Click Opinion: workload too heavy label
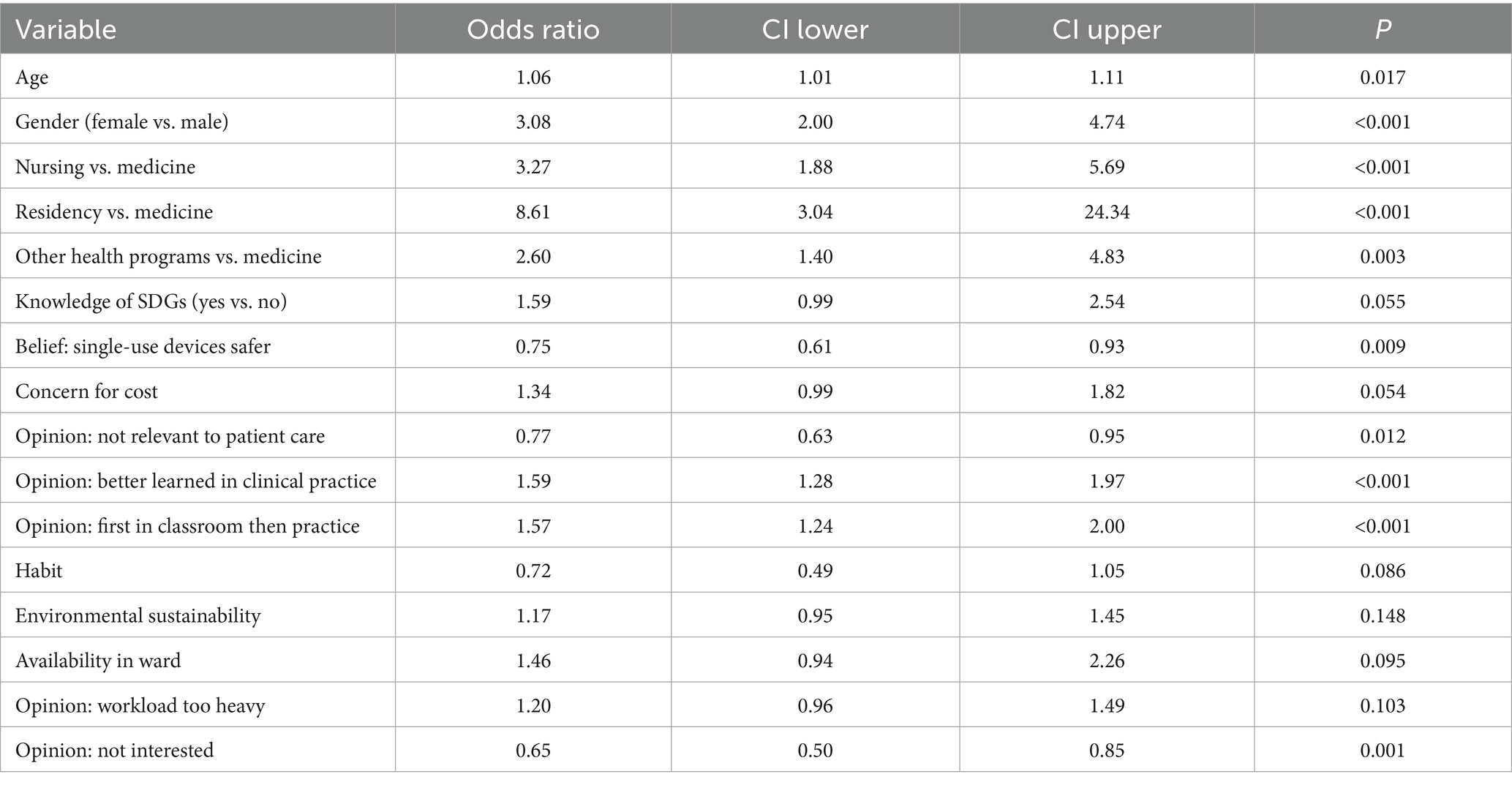The image size is (1512, 785). tap(140, 706)
